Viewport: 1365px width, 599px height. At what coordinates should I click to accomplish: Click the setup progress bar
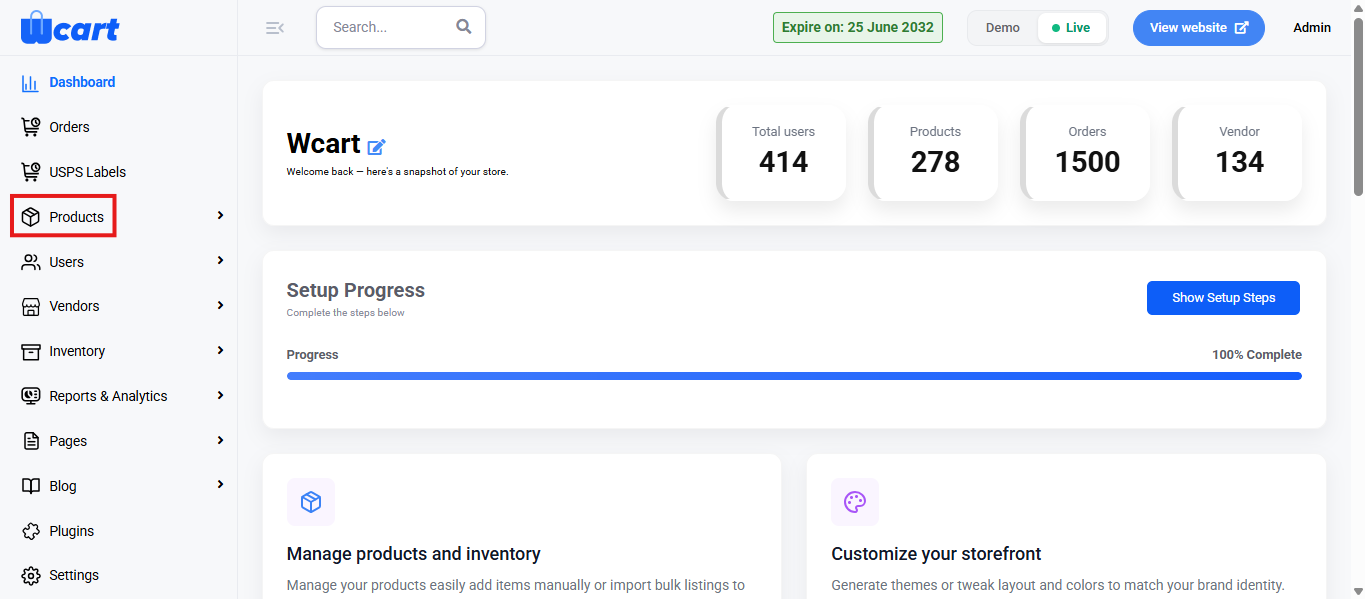coord(794,376)
